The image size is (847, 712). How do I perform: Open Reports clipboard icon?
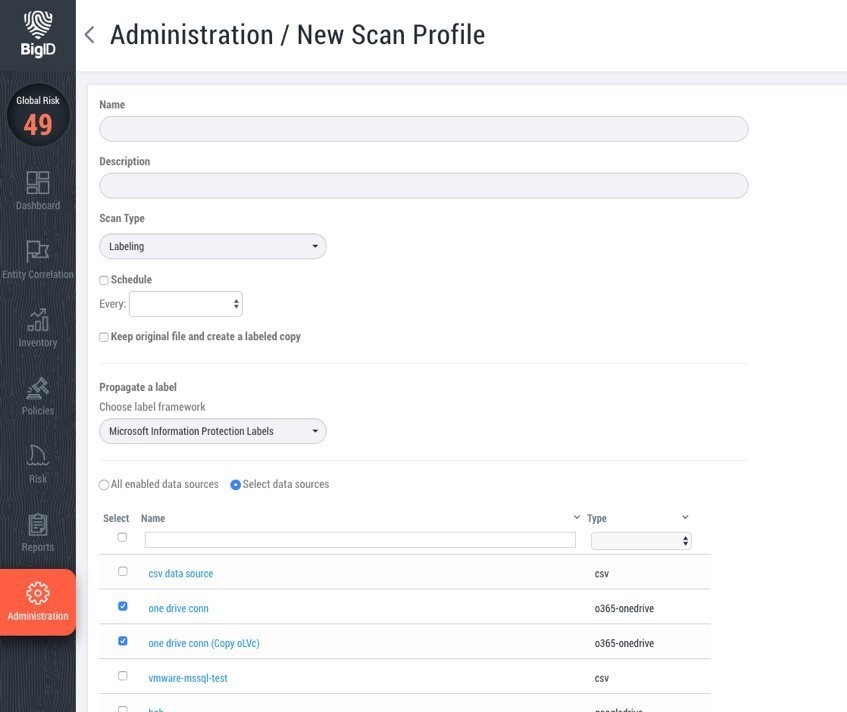coord(38,524)
